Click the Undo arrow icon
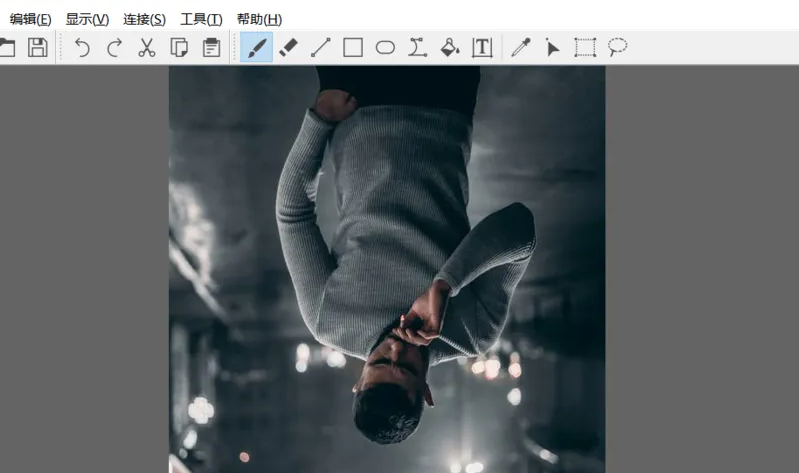This screenshot has height=473, width=799. [x=82, y=47]
